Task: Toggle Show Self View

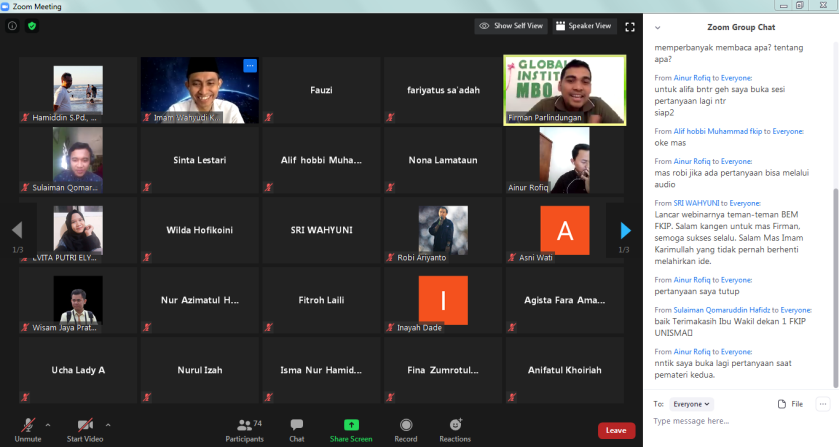Action: tap(511, 26)
